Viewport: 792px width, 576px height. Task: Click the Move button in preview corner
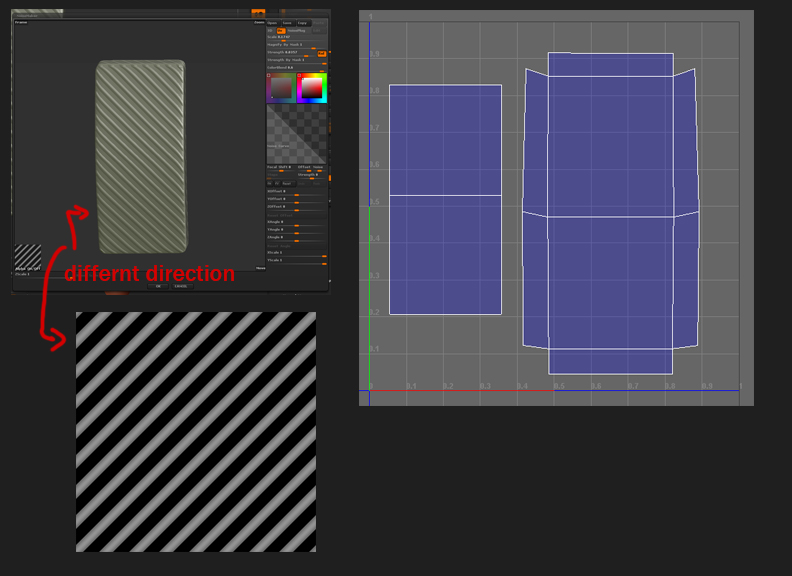point(261,268)
